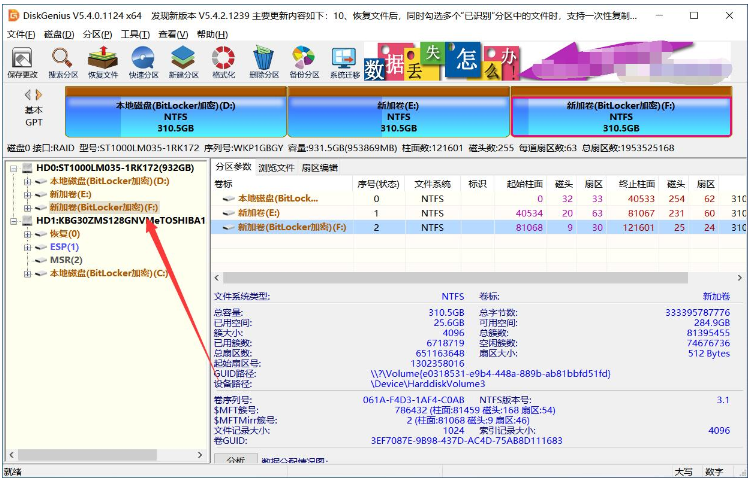The image size is (752, 480).
Task: Select the 新加卷(E:) partition bar in disk map
Action: [x=398, y=116]
